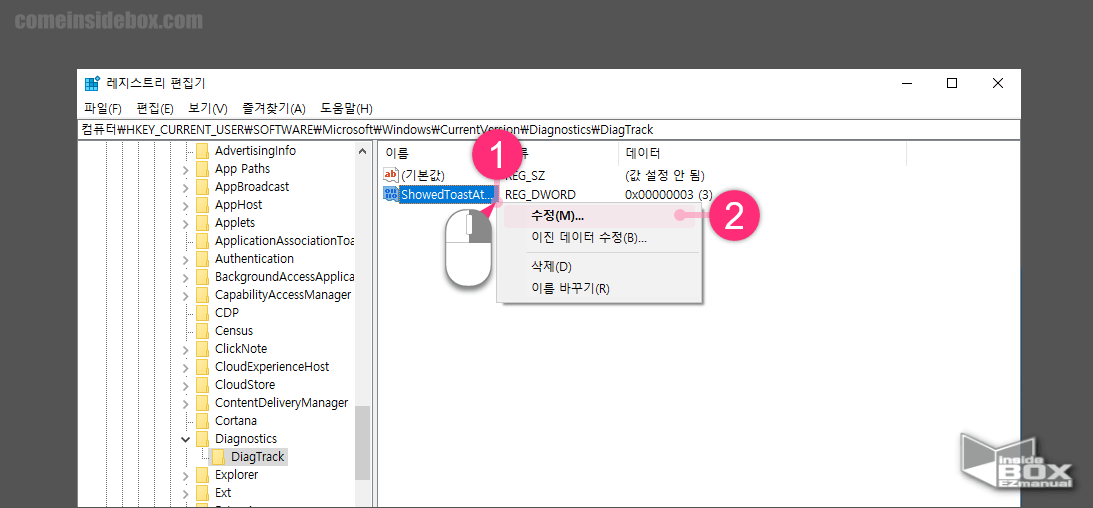Click the App Paths folder icon
This screenshot has height=508, width=1093.
tap(203, 169)
